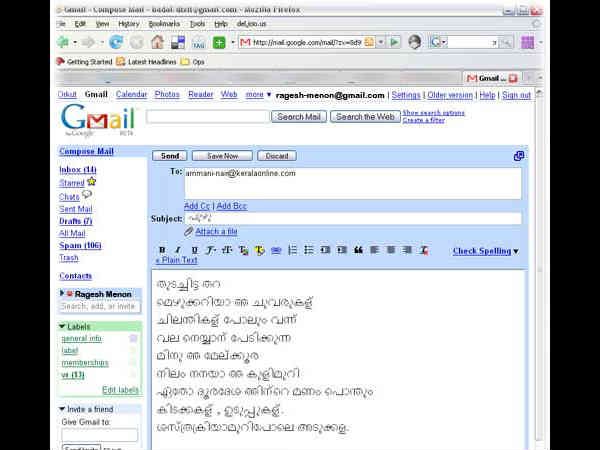Click the Firefox back button
Image resolution: width=600 pixels, height=450 pixels.
[63, 42]
